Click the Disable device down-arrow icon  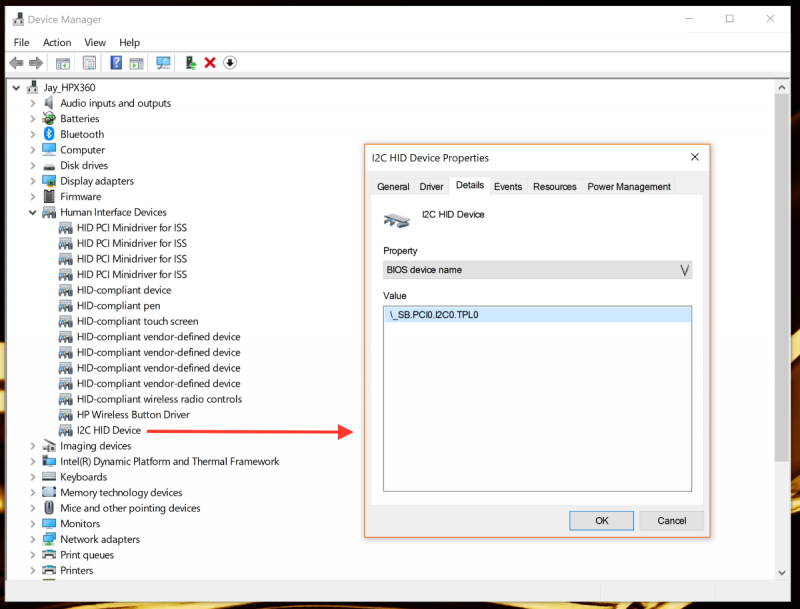coord(230,63)
